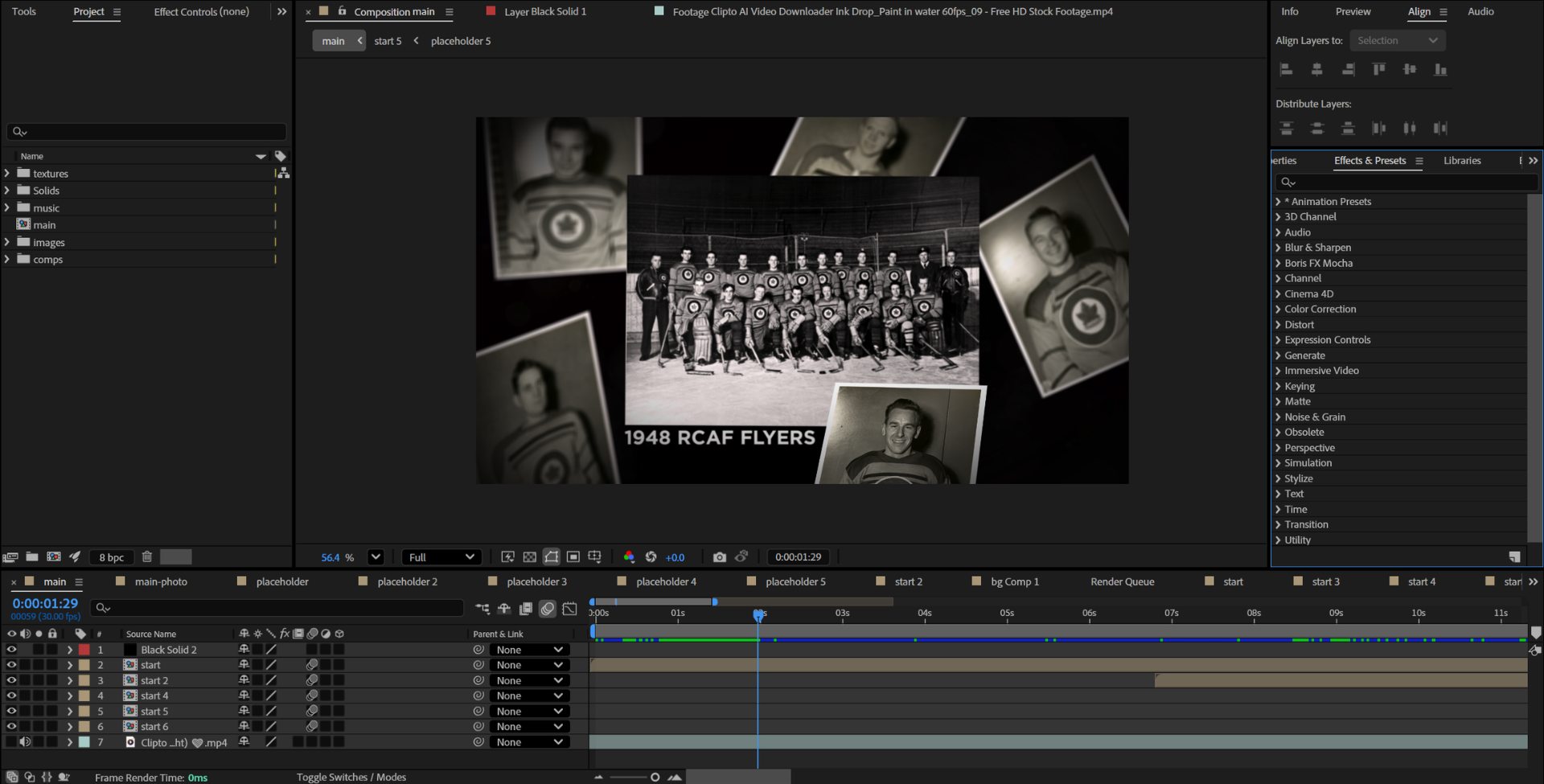This screenshot has height=784, width=1544.
Task: Enable frame blending for the composition
Action: click(526, 609)
